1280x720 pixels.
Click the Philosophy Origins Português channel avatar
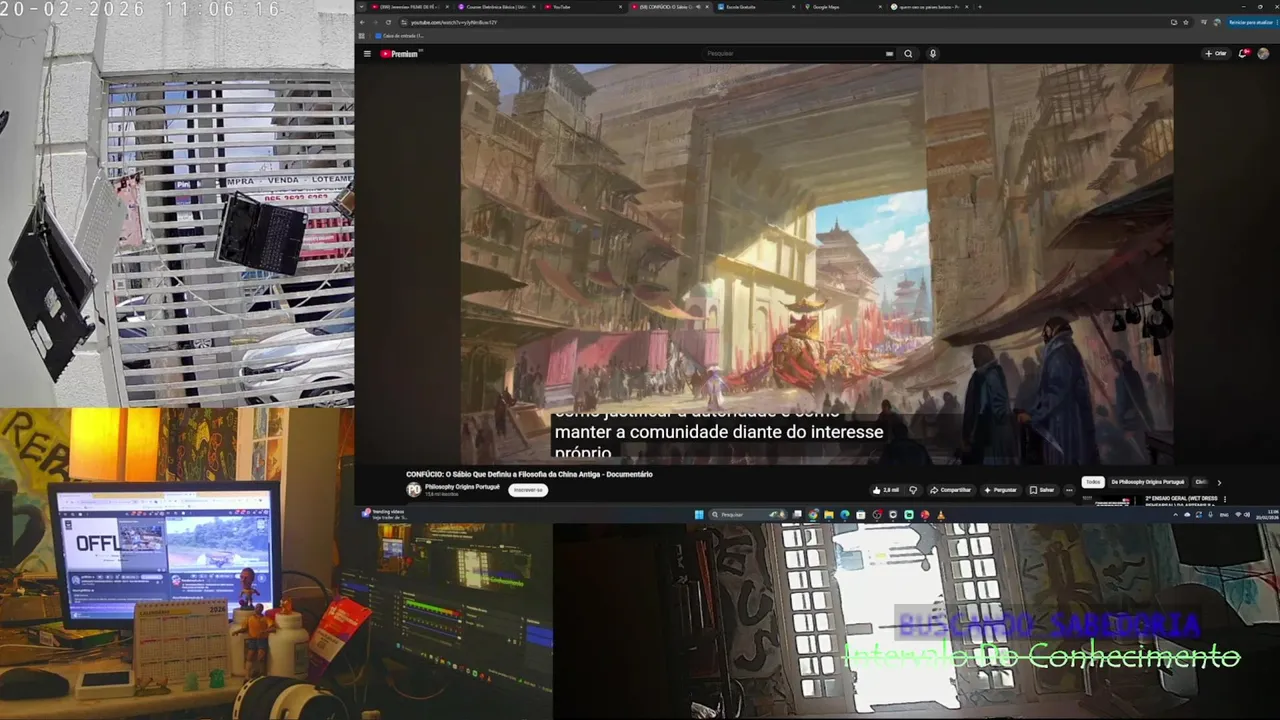(414, 489)
